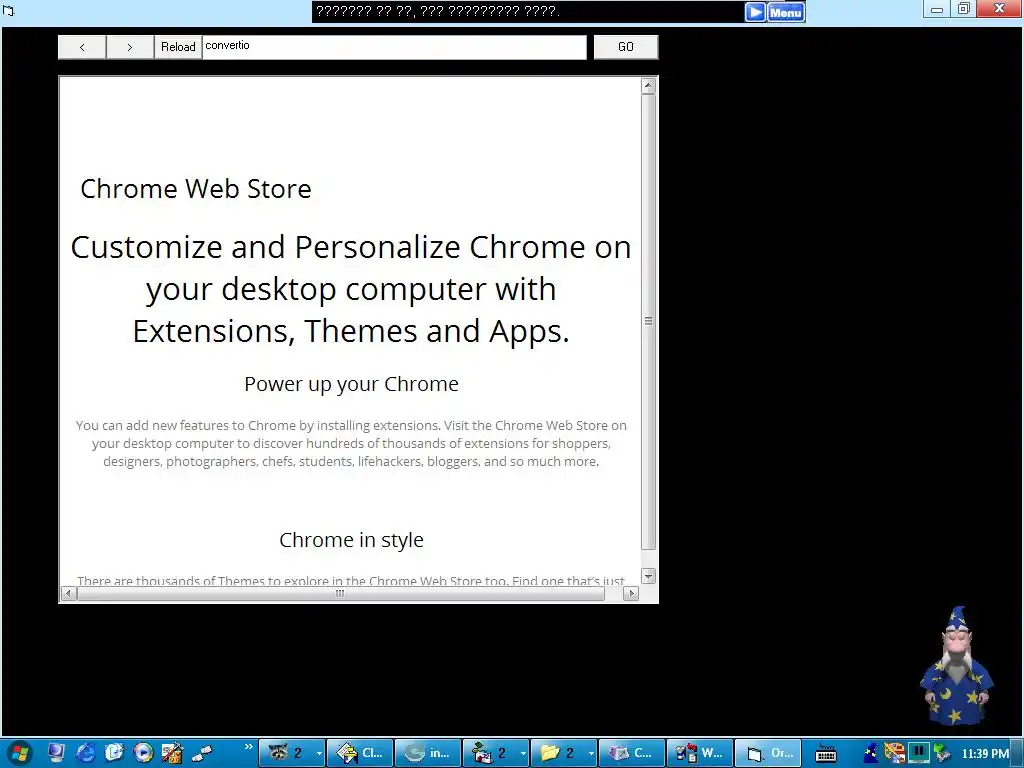Open the on-screen keyboard tray icon
Screen dimensions: 1024x768
click(x=826, y=754)
